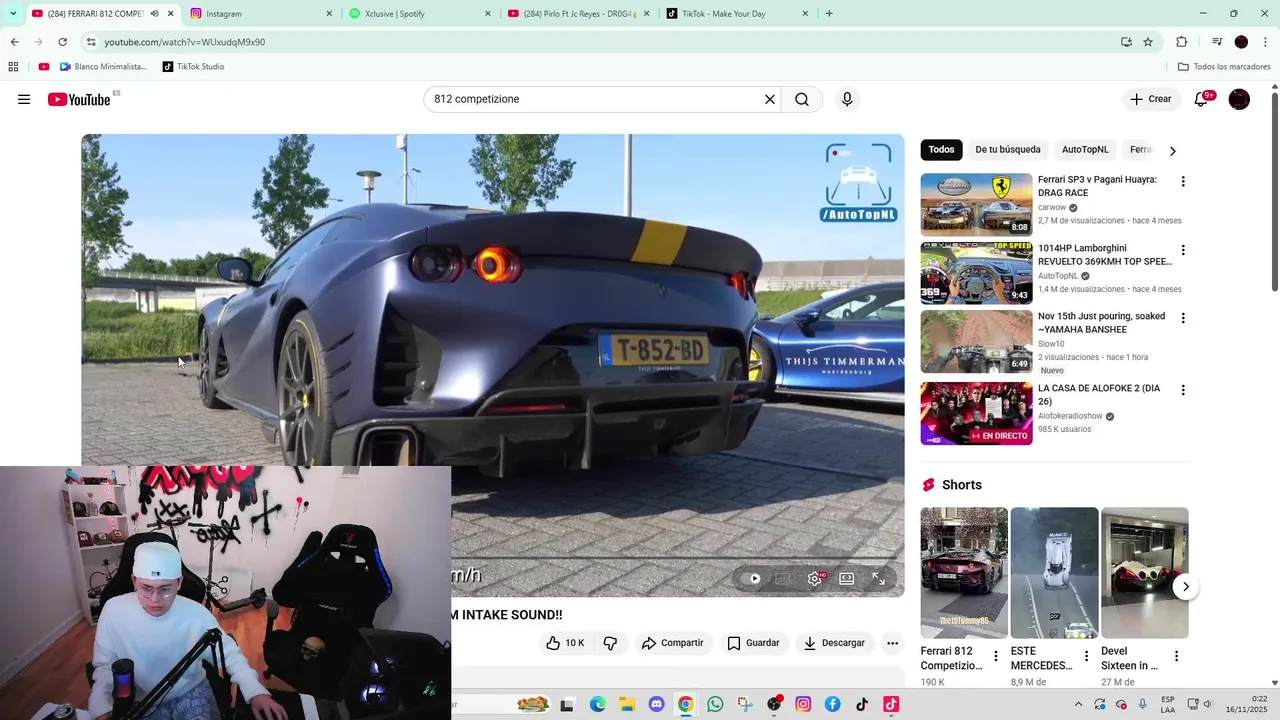Open Chrome apps grid in bookmarks bar
This screenshot has width=1280, height=720.
13,67
